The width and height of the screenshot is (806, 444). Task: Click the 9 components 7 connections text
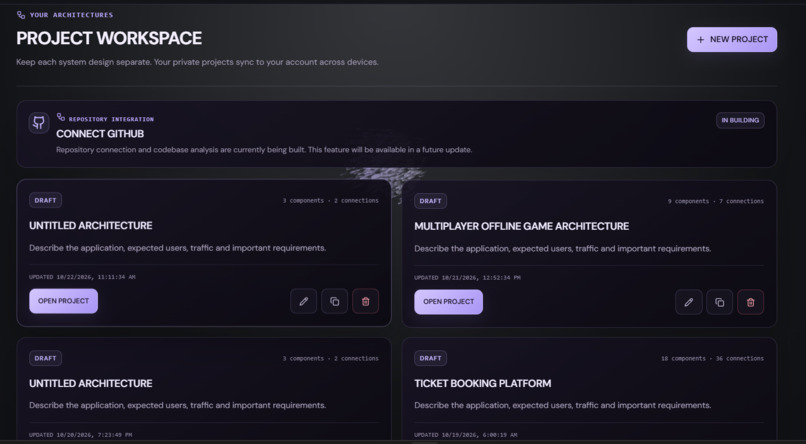click(x=716, y=201)
